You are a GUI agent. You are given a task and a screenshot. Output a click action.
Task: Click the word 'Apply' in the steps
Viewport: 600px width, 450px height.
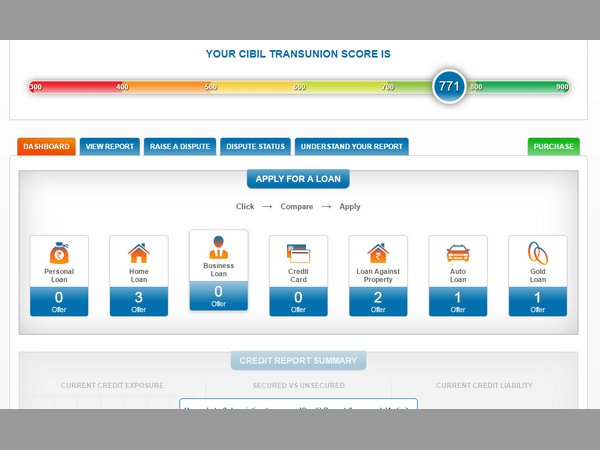click(x=350, y=207)
